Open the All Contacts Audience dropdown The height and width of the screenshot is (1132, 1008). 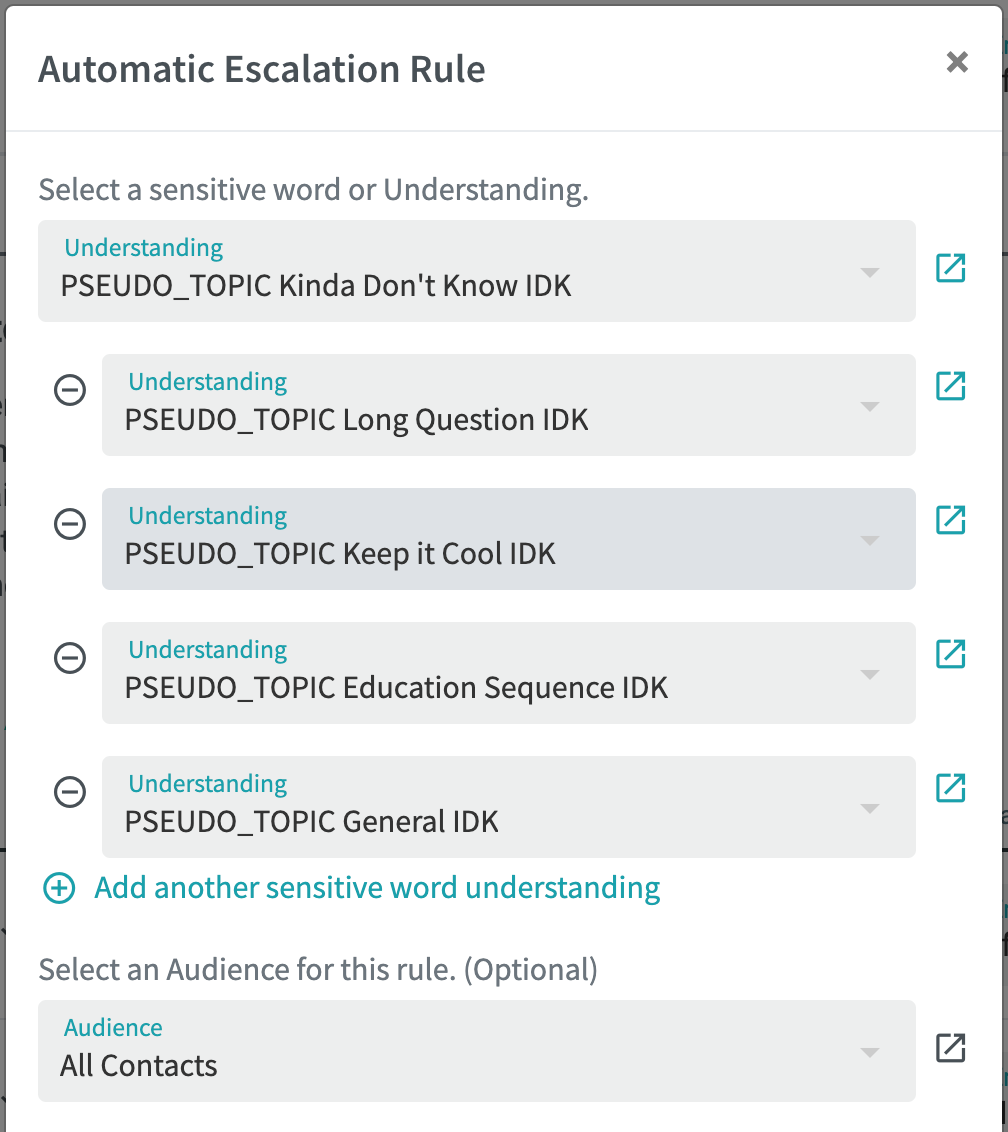point(477,1051)
